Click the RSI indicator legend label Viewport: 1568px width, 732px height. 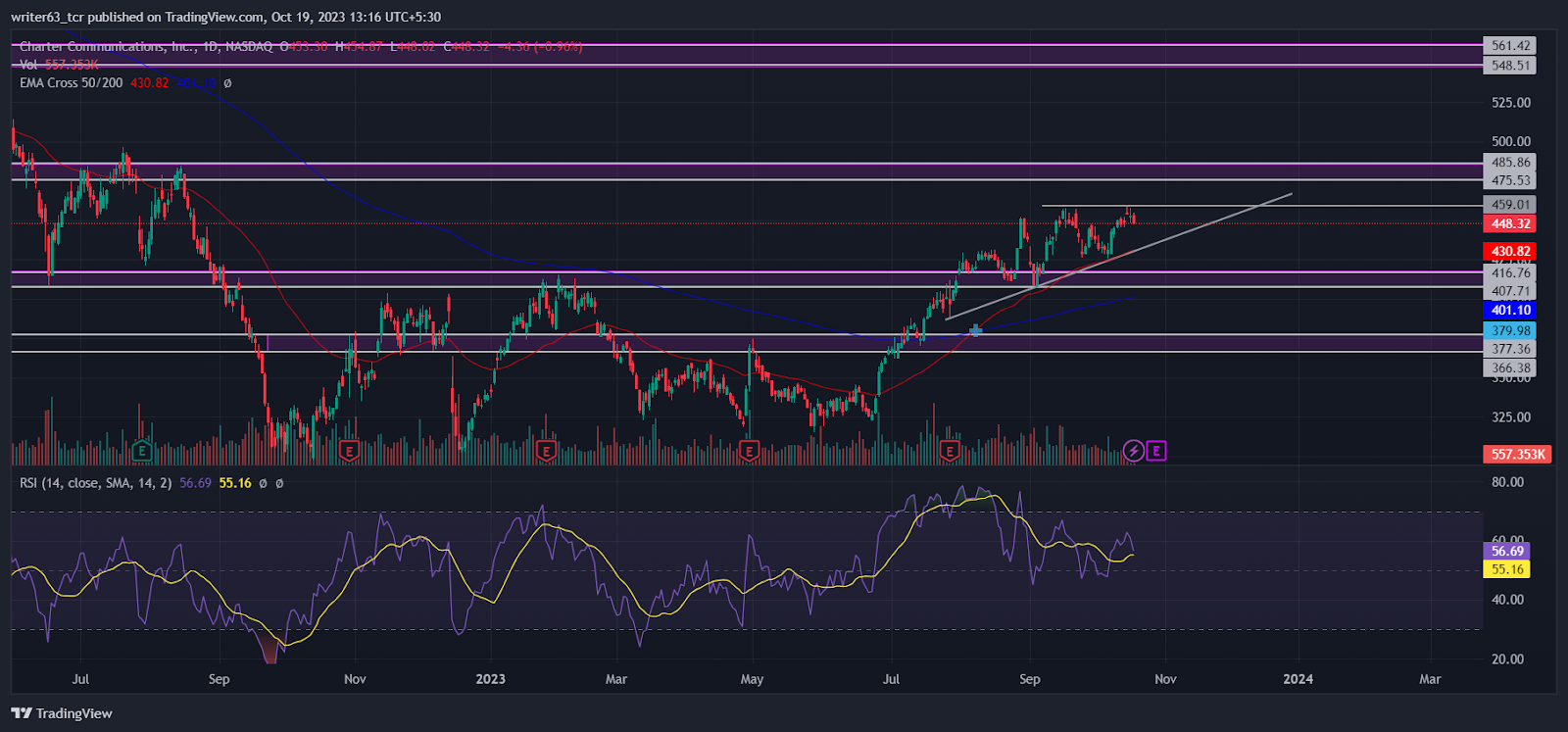tap(96, 483)
